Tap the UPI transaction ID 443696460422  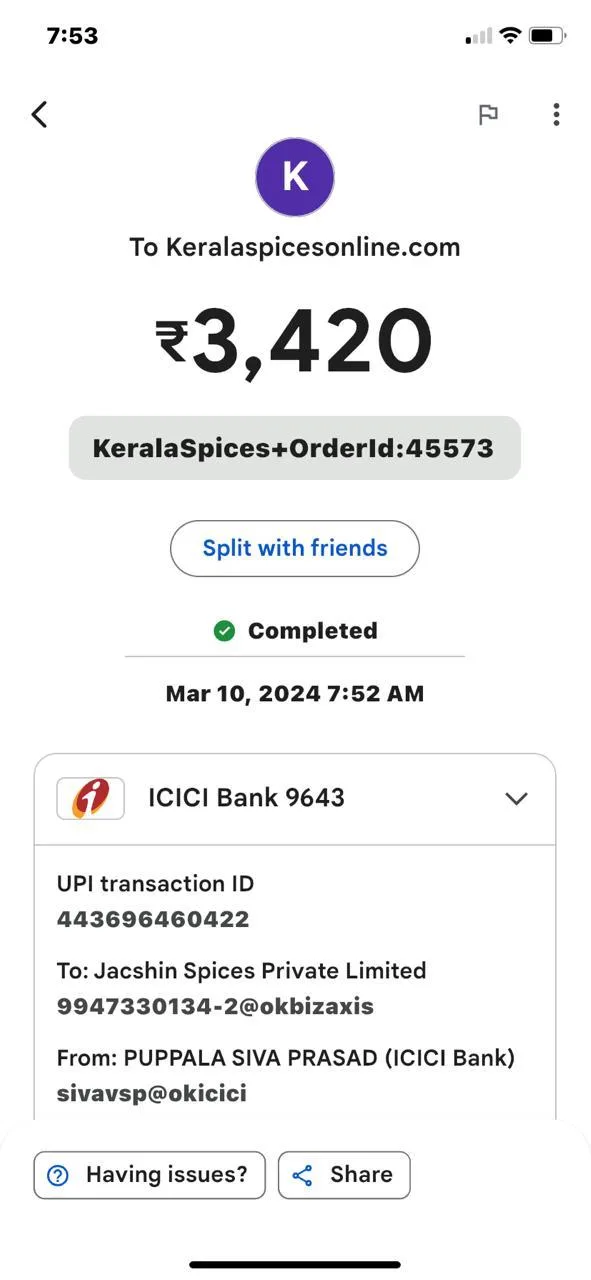tap(153, 919)
